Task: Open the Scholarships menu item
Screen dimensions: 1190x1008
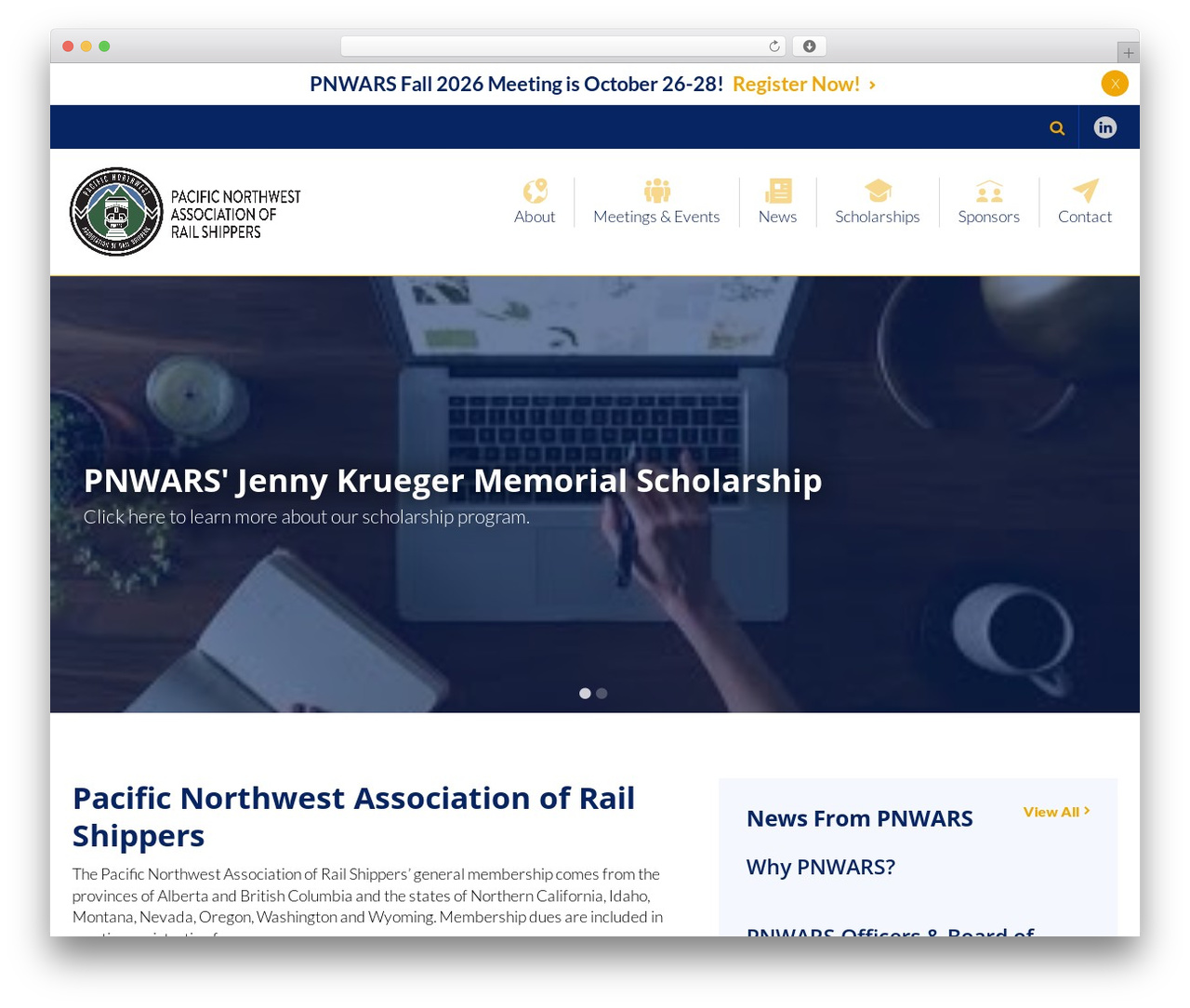Action: click(878, 217)
